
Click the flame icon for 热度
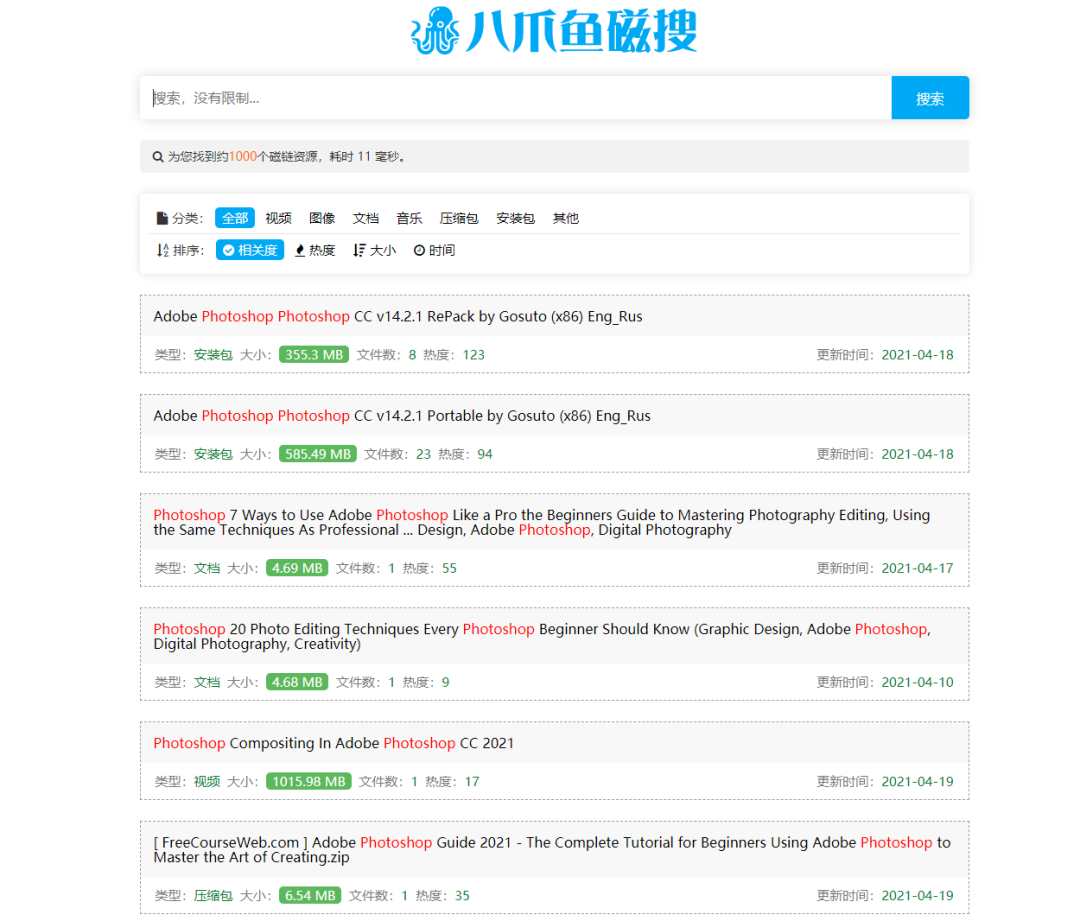click(300, 251)
